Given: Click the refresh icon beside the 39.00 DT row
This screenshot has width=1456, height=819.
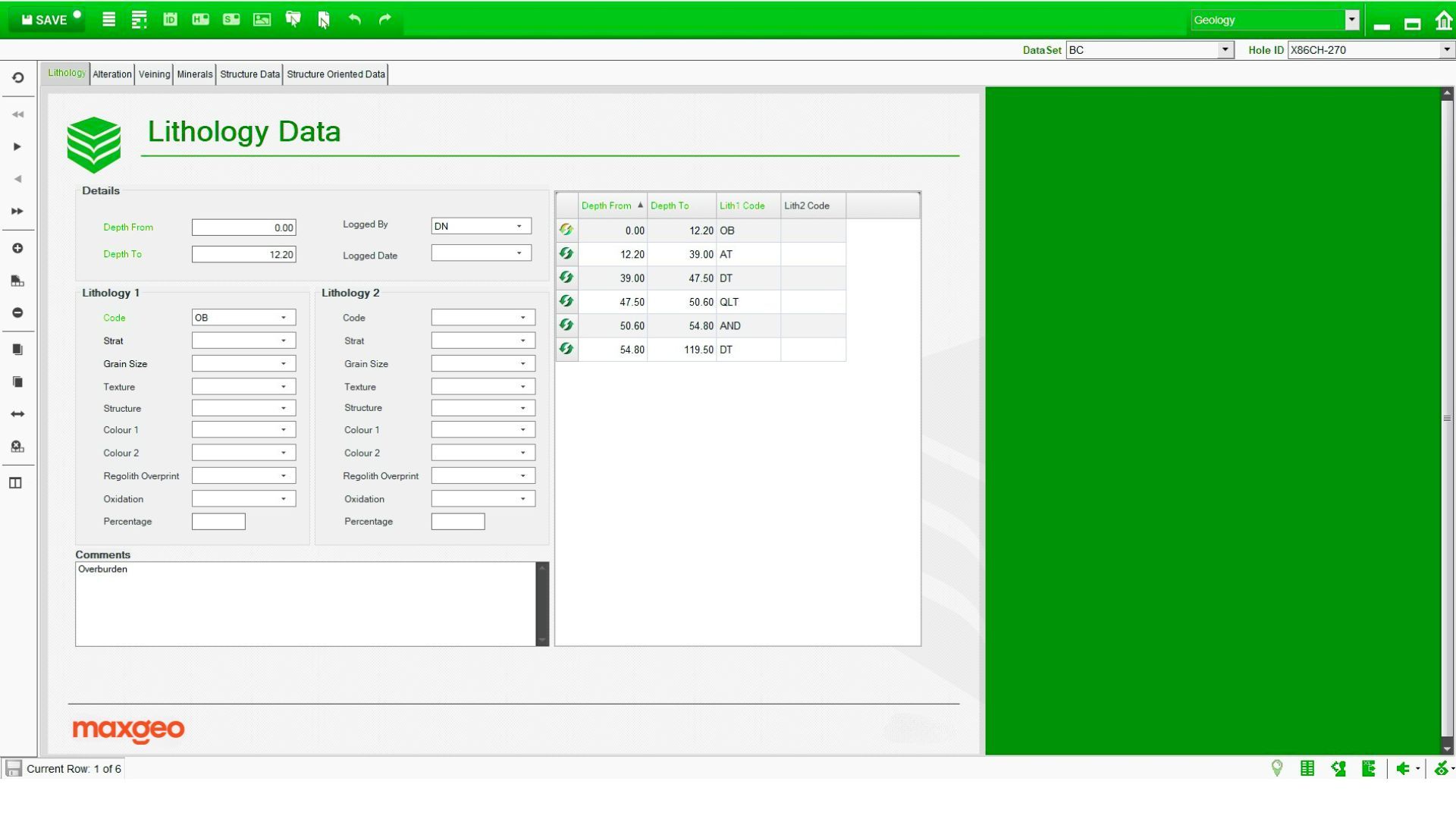Looking at the screenshot, I should 566,278.
